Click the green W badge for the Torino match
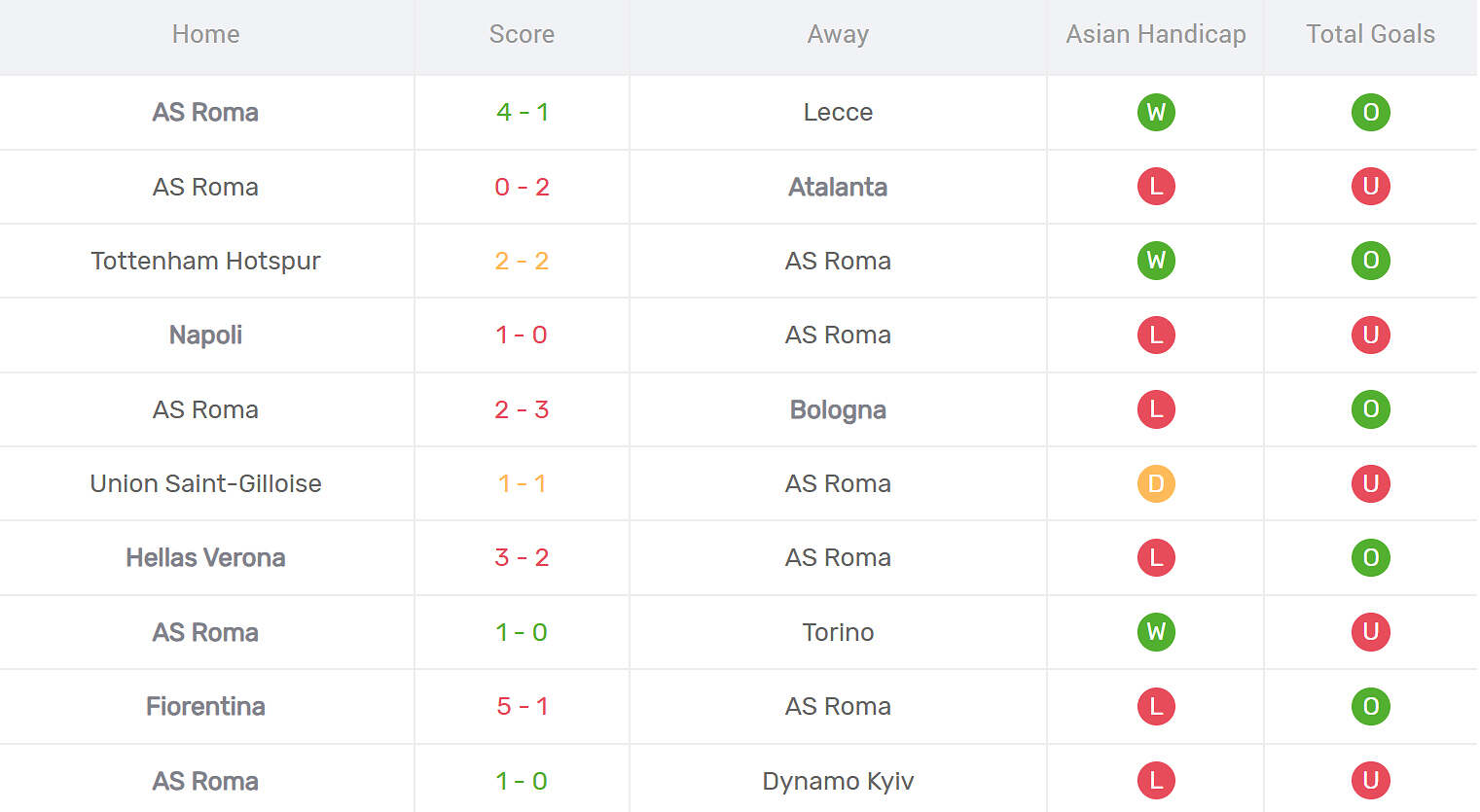The height and width of the screenshot is (812, 1480). (x=1155, y=632)
